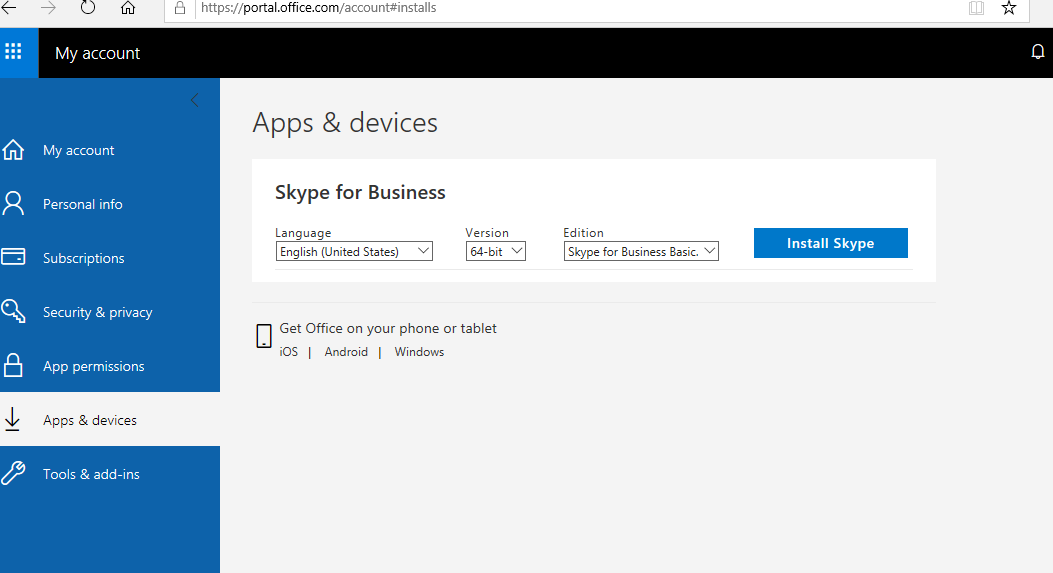
Task: Open the Android link
Action: [x=346, y=352]
